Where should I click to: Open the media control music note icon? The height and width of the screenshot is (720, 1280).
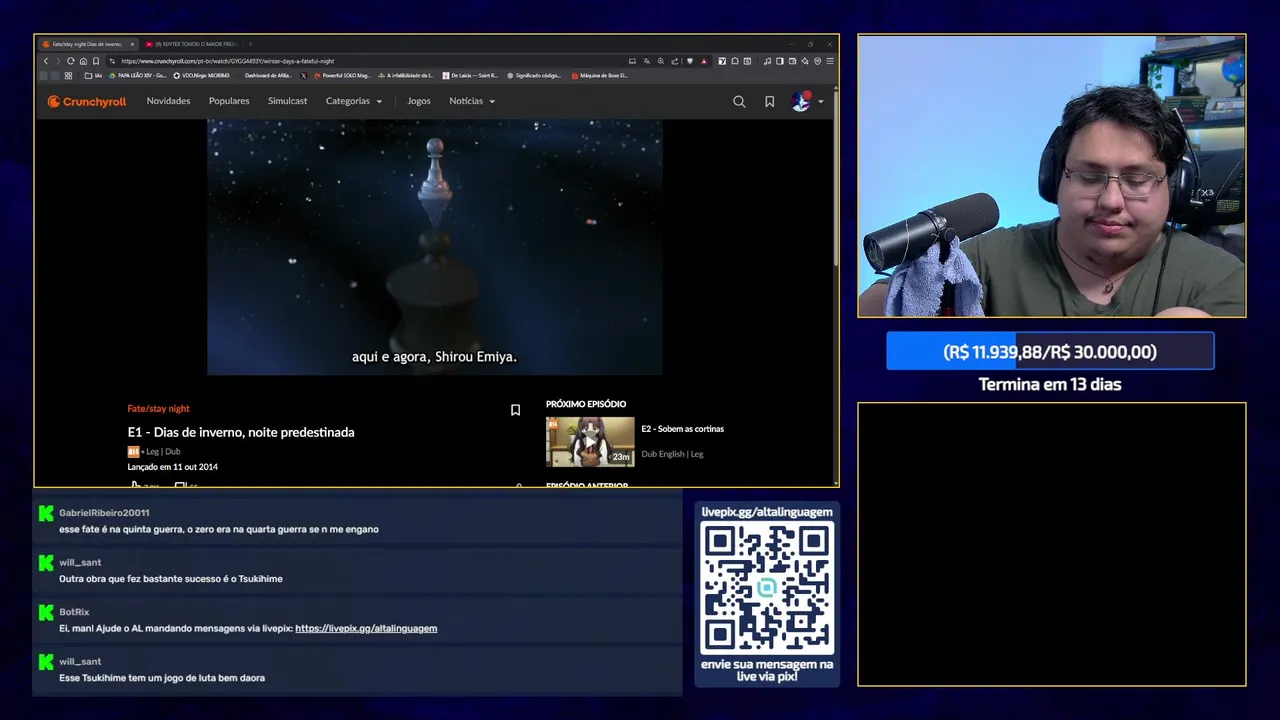point(767,61)
